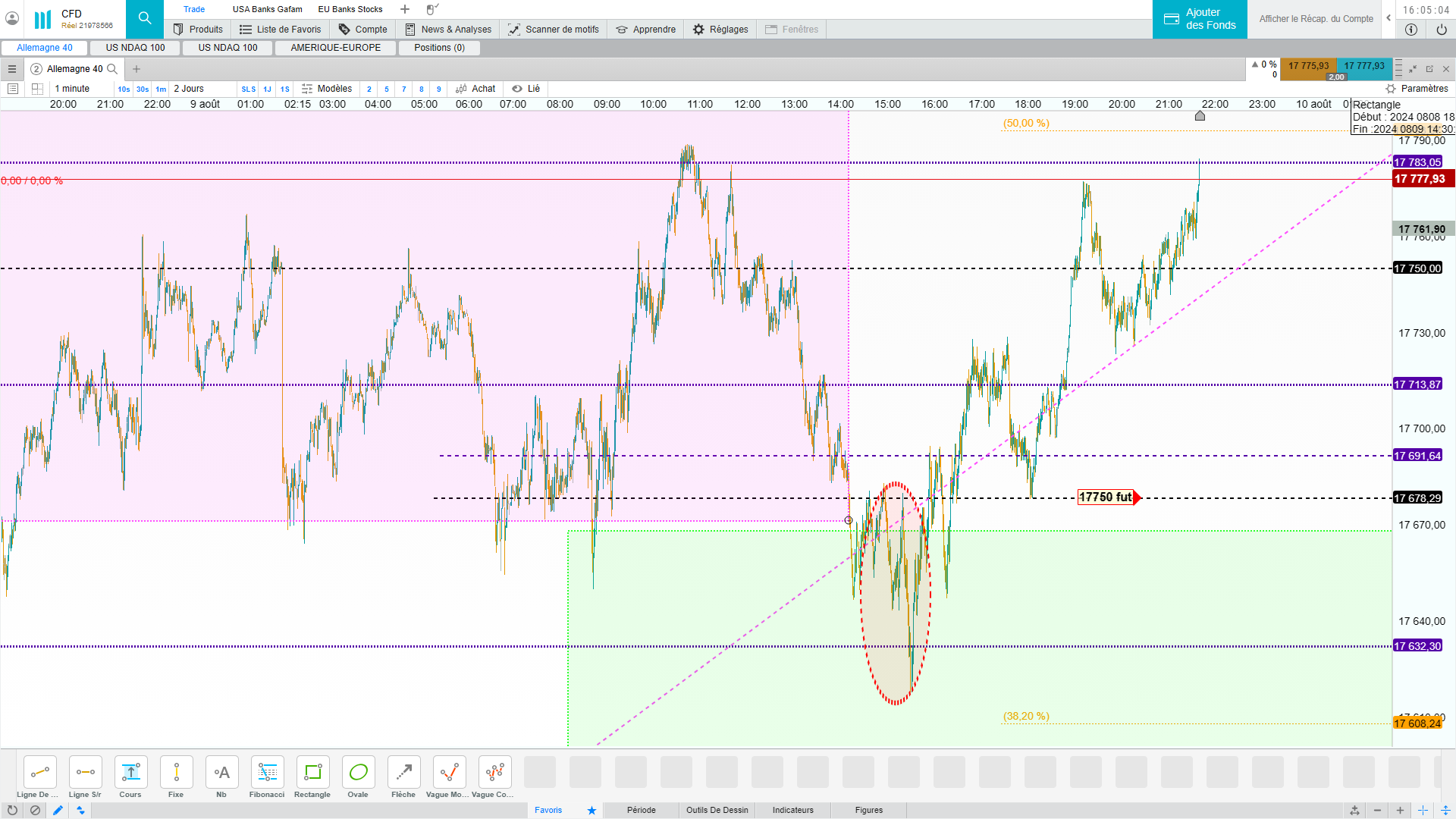Image resolution: width=1456 pixels, height=819 pixels.
Task: Select the Nb text annotation tool
Action: click(221, 773)
